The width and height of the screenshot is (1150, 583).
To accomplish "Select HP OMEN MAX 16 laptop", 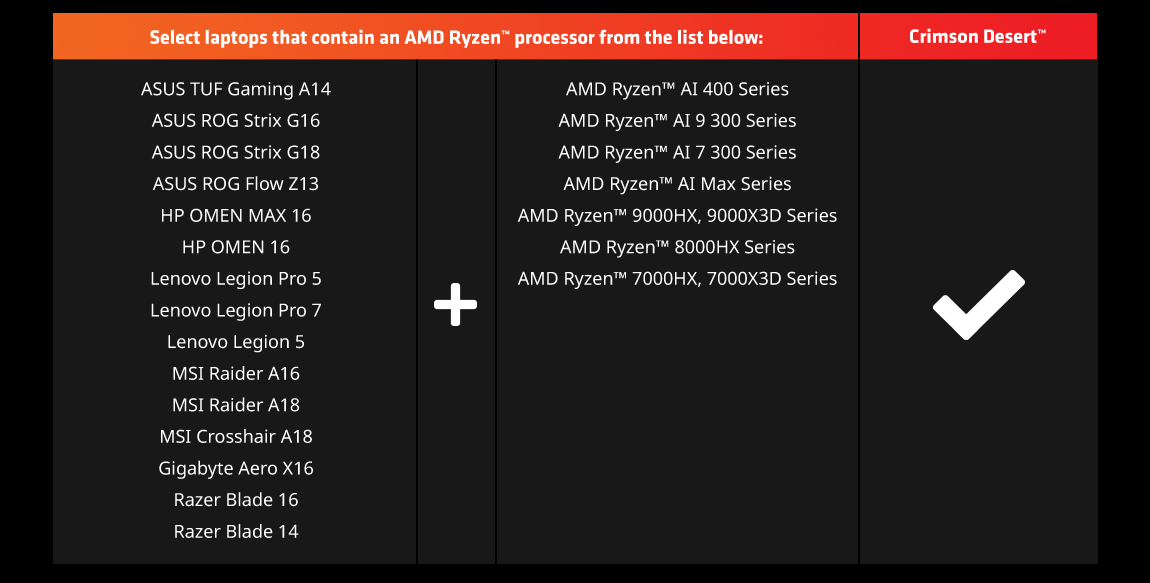I will (x=236, y=216).
